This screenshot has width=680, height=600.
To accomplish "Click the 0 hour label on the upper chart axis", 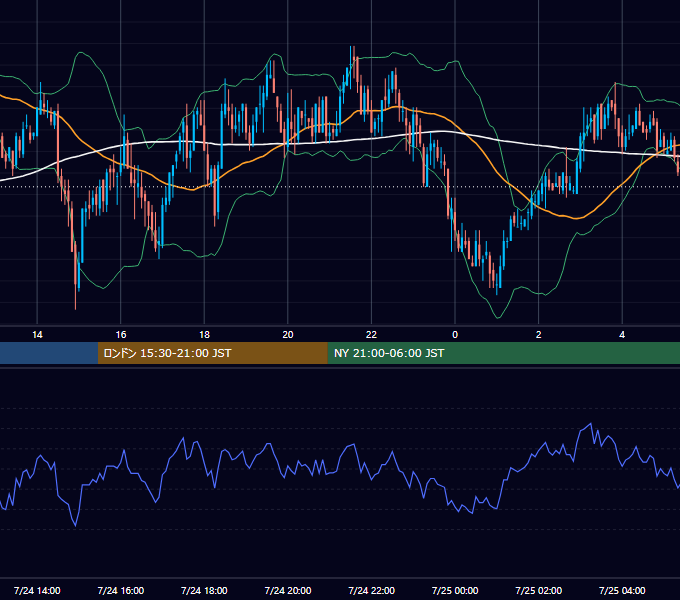I will pos(455,335).
